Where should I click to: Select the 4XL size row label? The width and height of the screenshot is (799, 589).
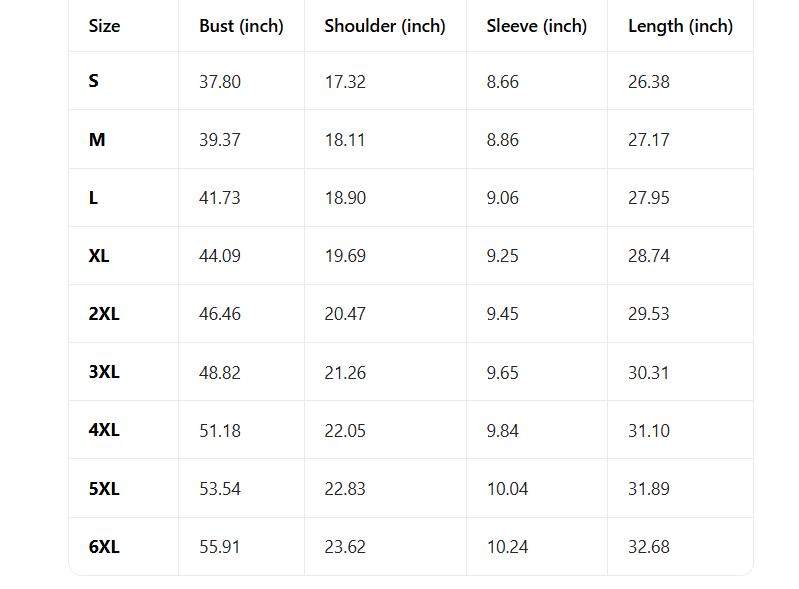pos(104,430)
